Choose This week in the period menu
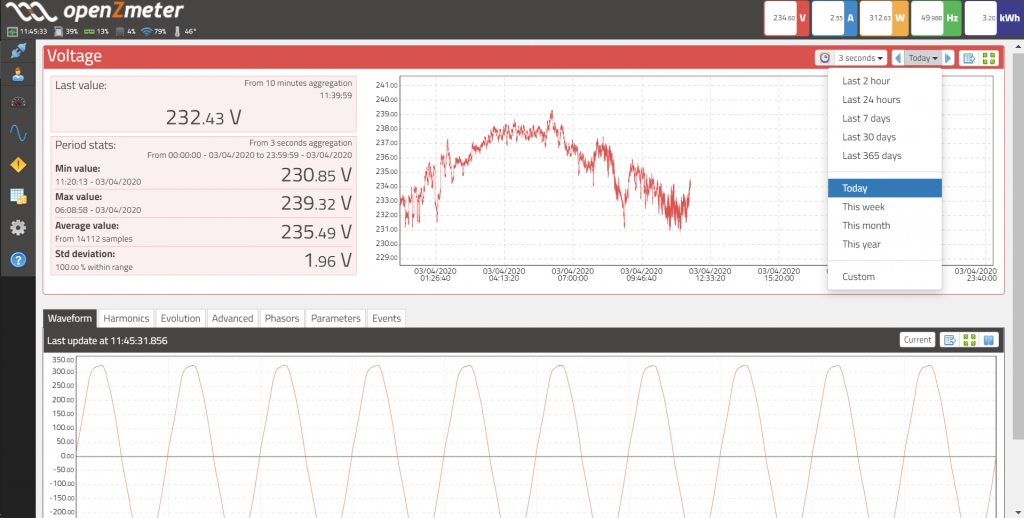1024x518 pixels. (884, 206)
